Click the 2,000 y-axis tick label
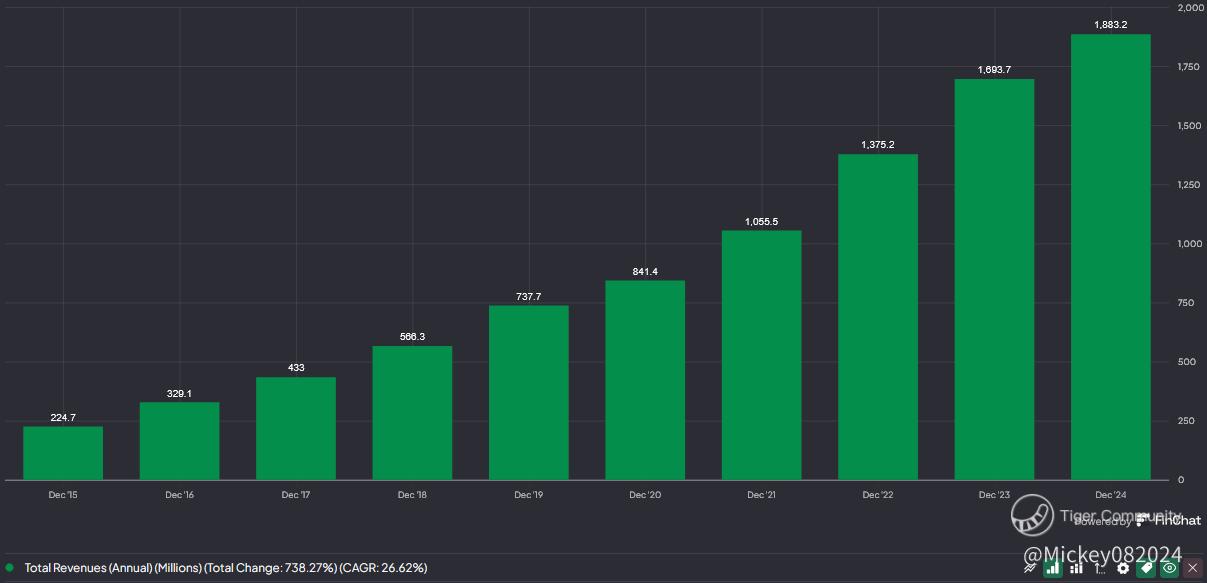 click(1190, 7)
